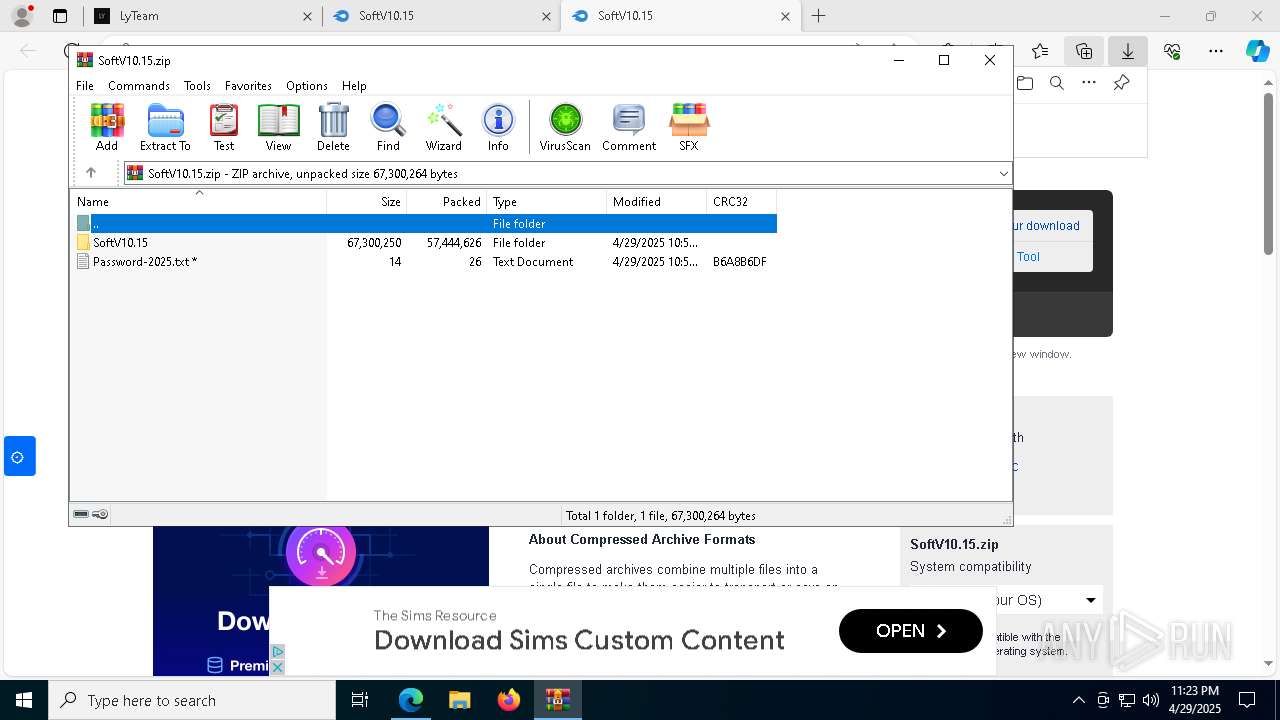Open the notification center

click(x=1247, y=700)
